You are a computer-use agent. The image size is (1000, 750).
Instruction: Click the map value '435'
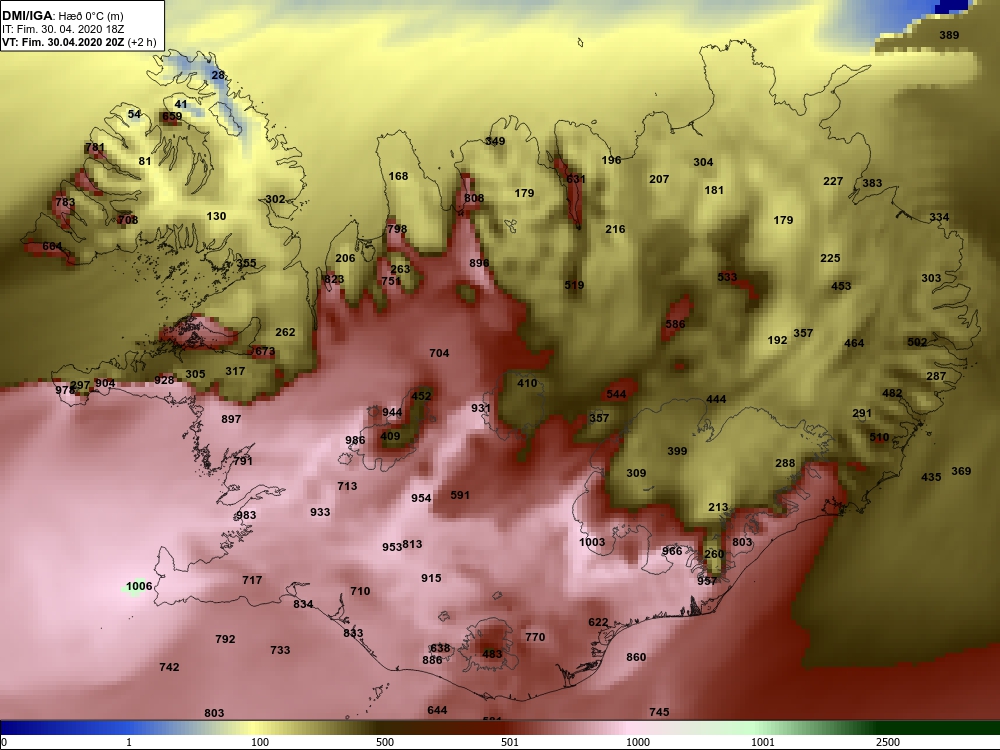[931, 477]
